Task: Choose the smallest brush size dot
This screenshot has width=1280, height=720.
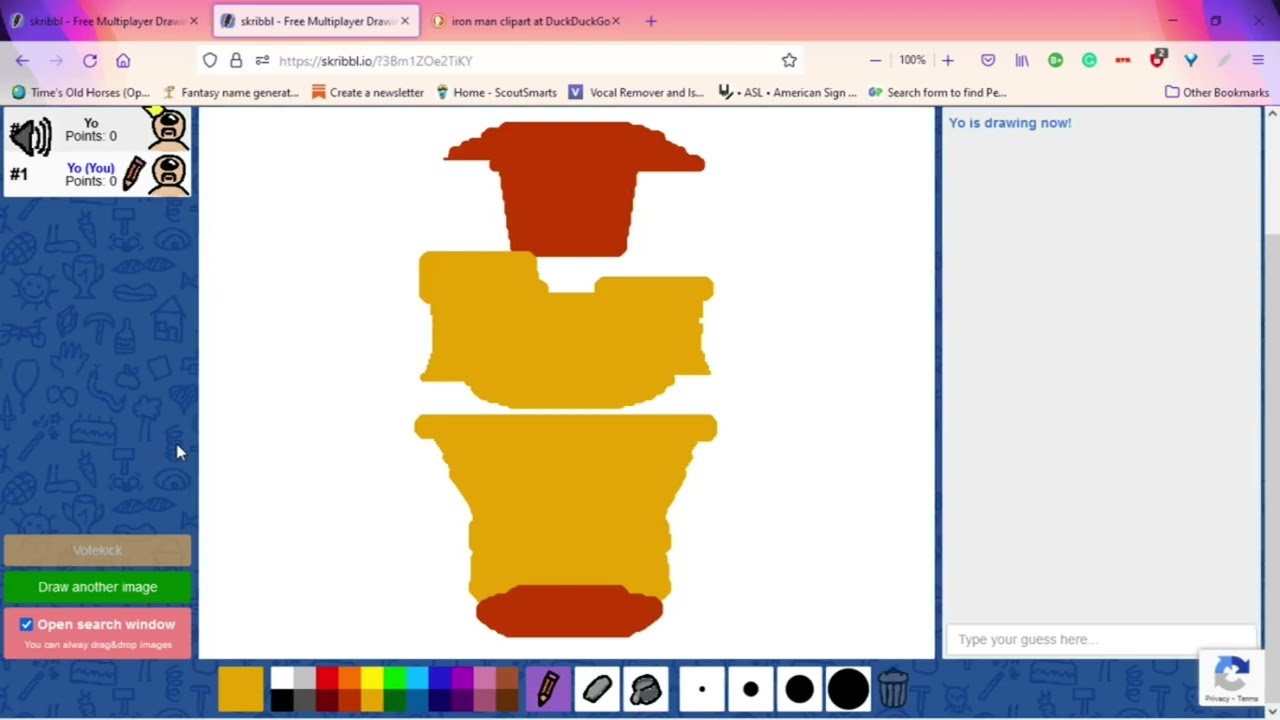Action: tap(702, 689)
